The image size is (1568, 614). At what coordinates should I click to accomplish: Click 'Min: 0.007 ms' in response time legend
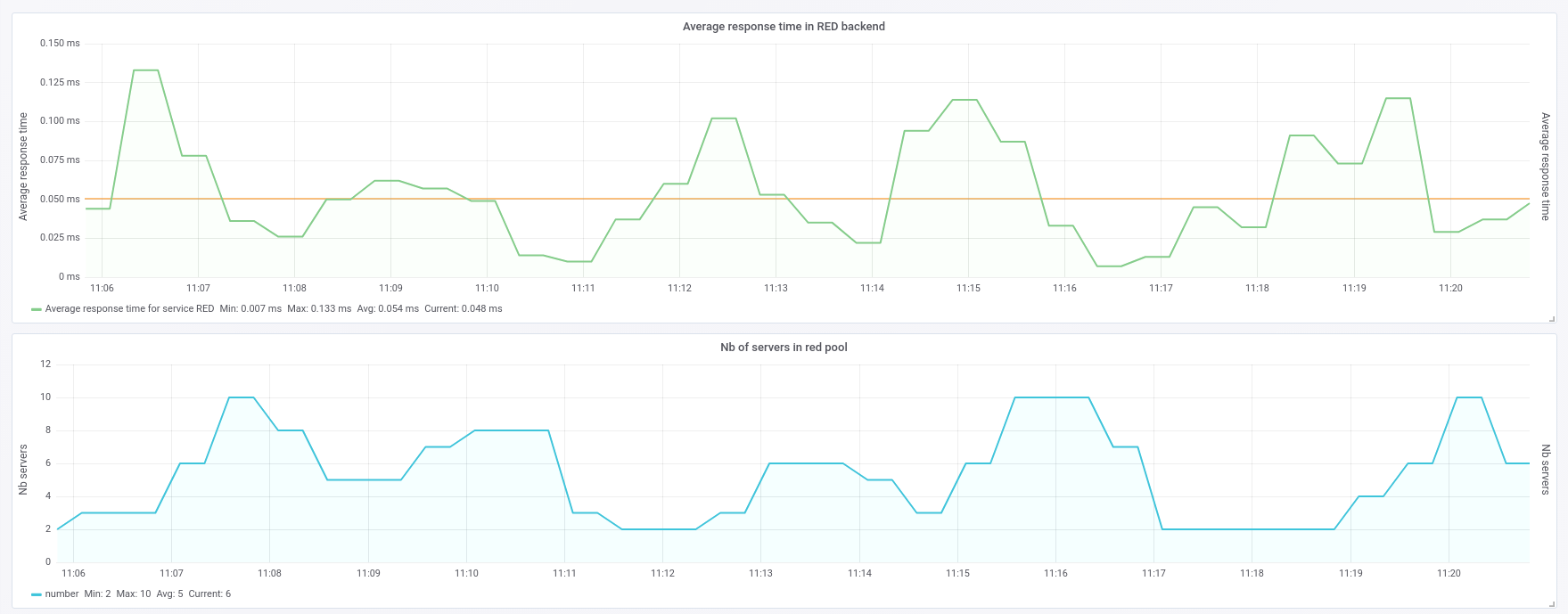(x=250, y=309)
